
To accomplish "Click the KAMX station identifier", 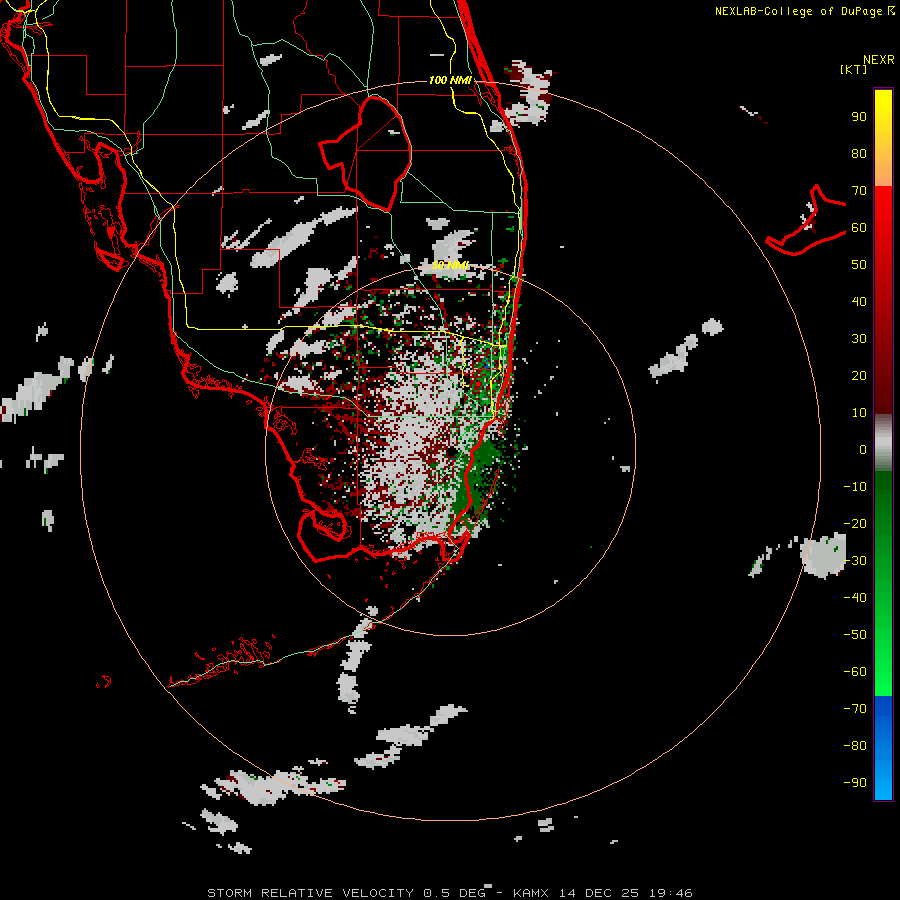I will point(531,893).
